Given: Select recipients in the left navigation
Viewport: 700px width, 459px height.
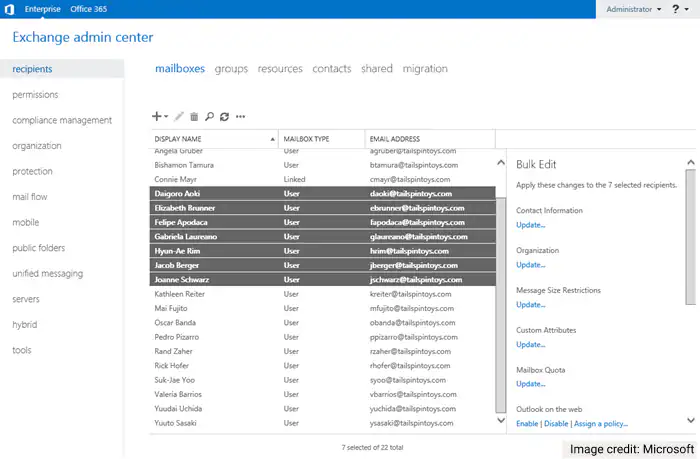Looking at the screenshot, I should (62, 69).
